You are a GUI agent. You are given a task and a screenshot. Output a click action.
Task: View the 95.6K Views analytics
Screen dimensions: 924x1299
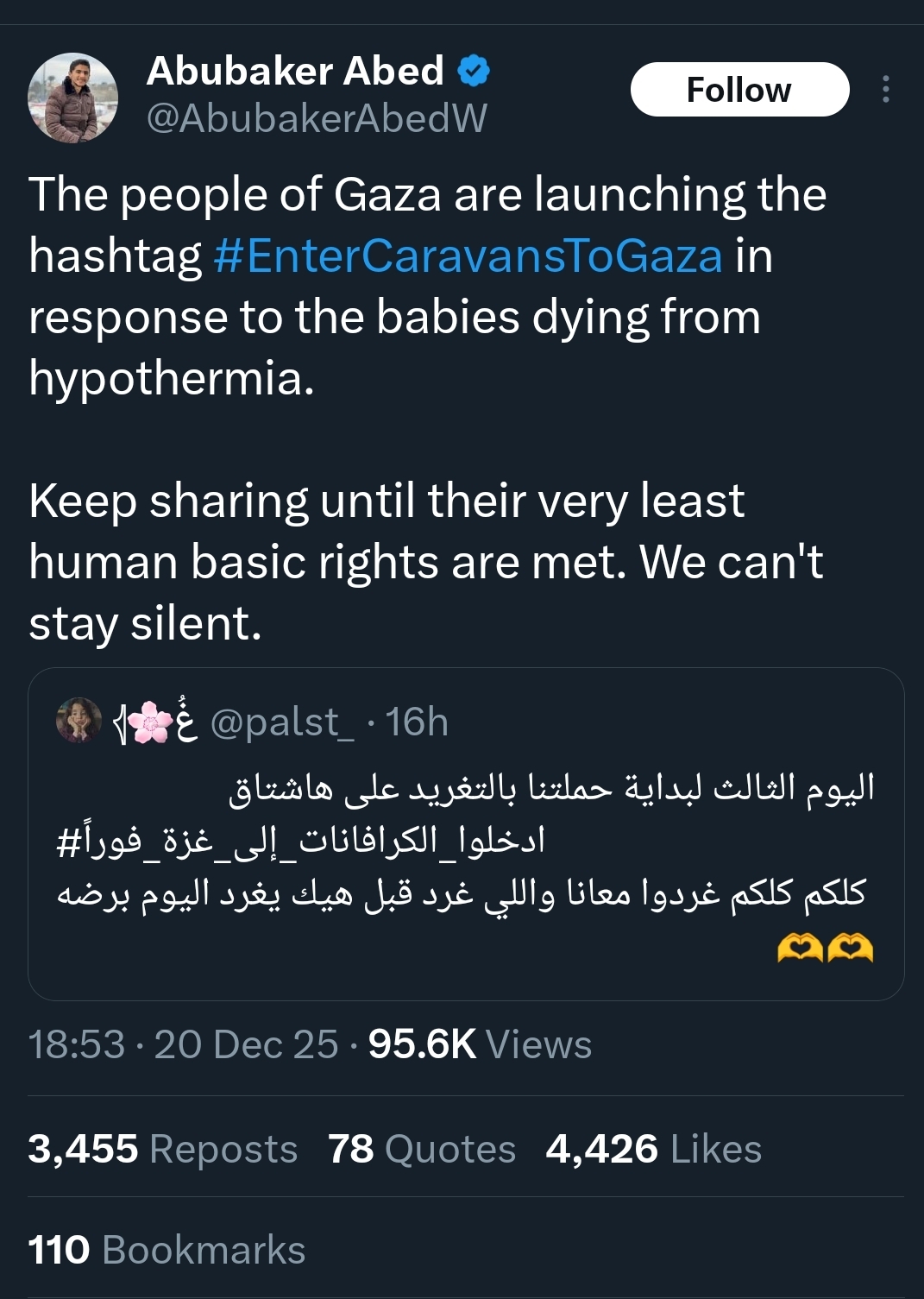(480, 1044)
